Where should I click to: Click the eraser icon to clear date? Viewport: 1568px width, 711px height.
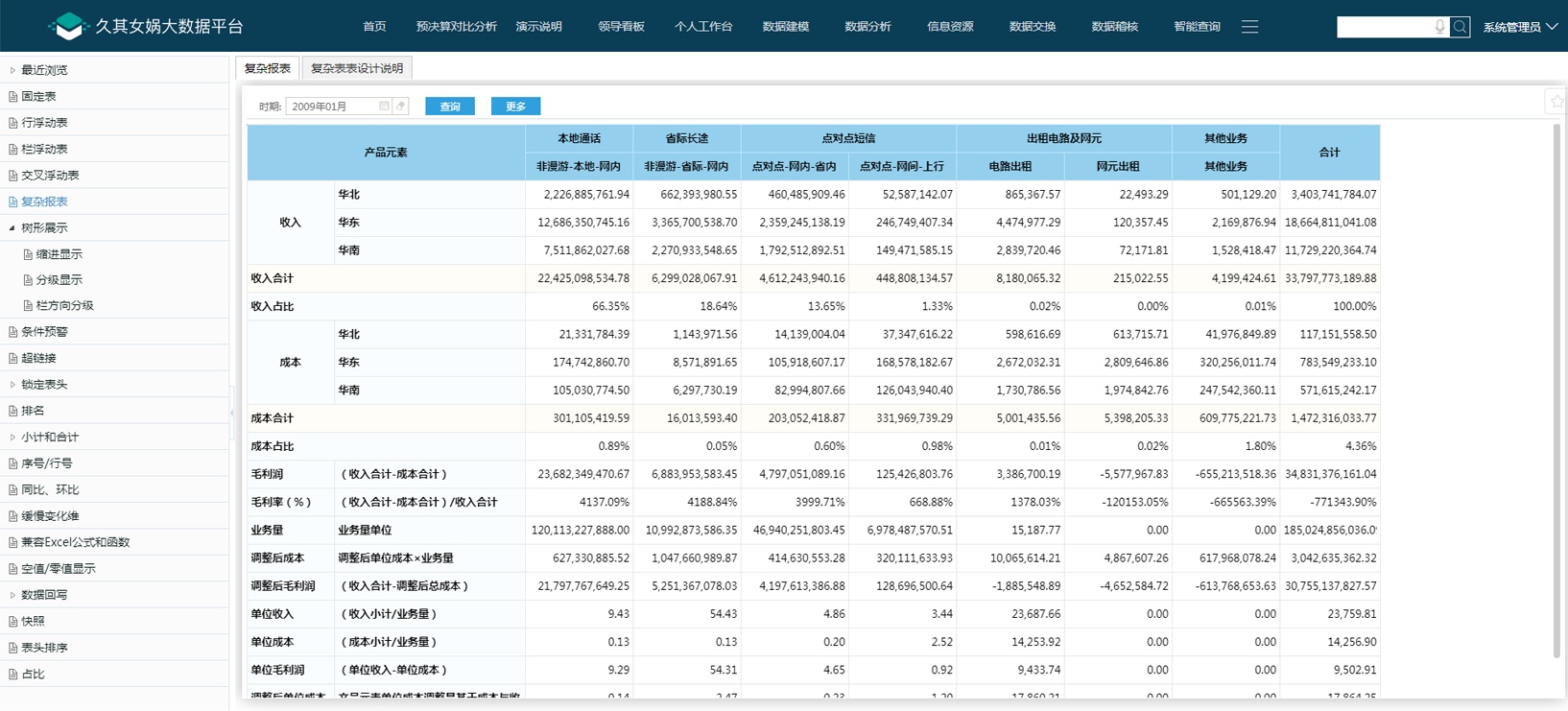[401, 107]
